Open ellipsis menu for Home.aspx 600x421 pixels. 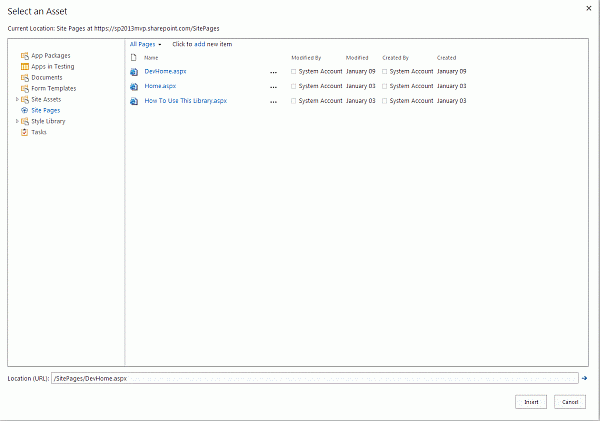click(x=273, y=87)
